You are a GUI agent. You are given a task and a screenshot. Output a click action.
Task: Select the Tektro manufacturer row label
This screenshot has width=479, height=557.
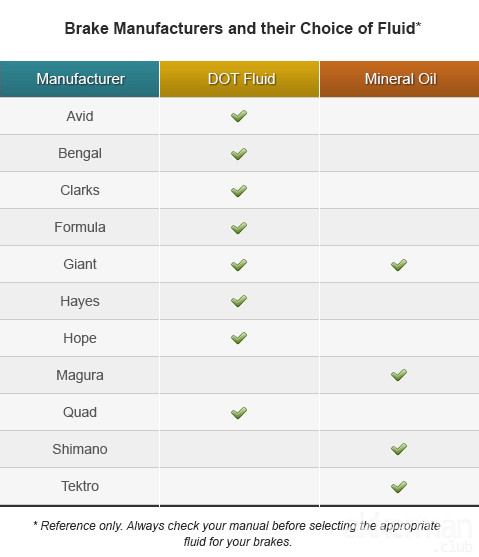click(x=80, y=486)
